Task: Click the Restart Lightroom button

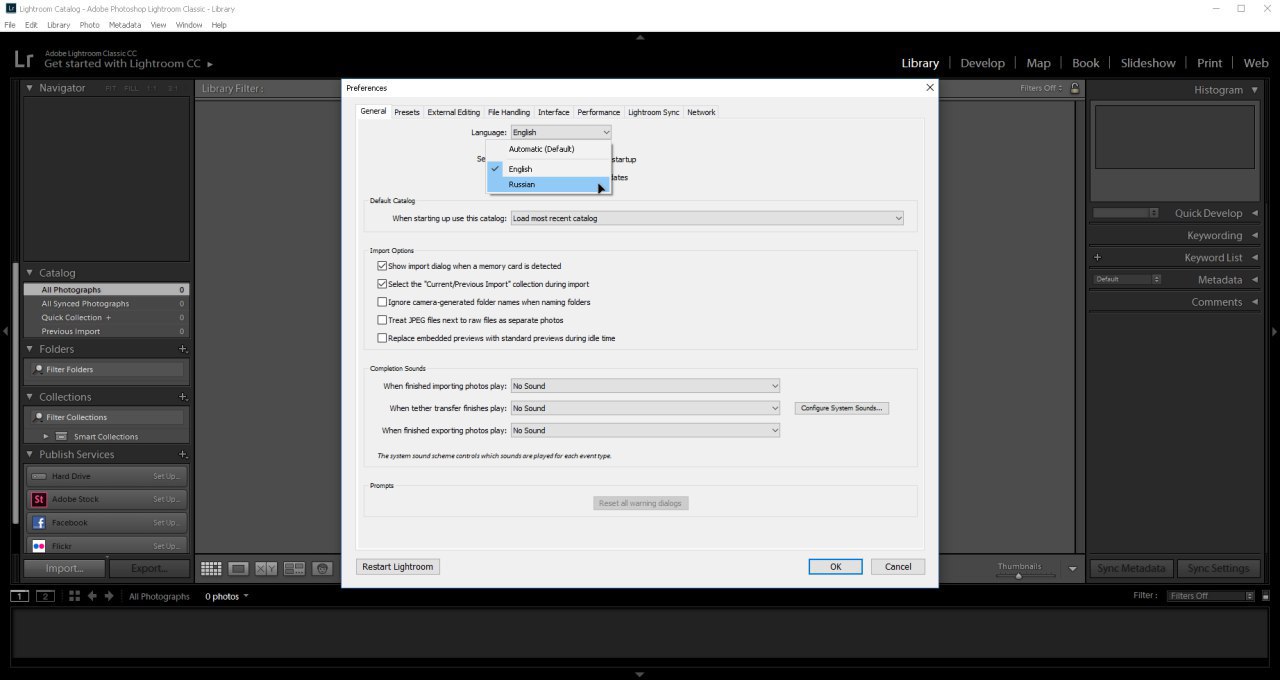Action: click(398, 566)
